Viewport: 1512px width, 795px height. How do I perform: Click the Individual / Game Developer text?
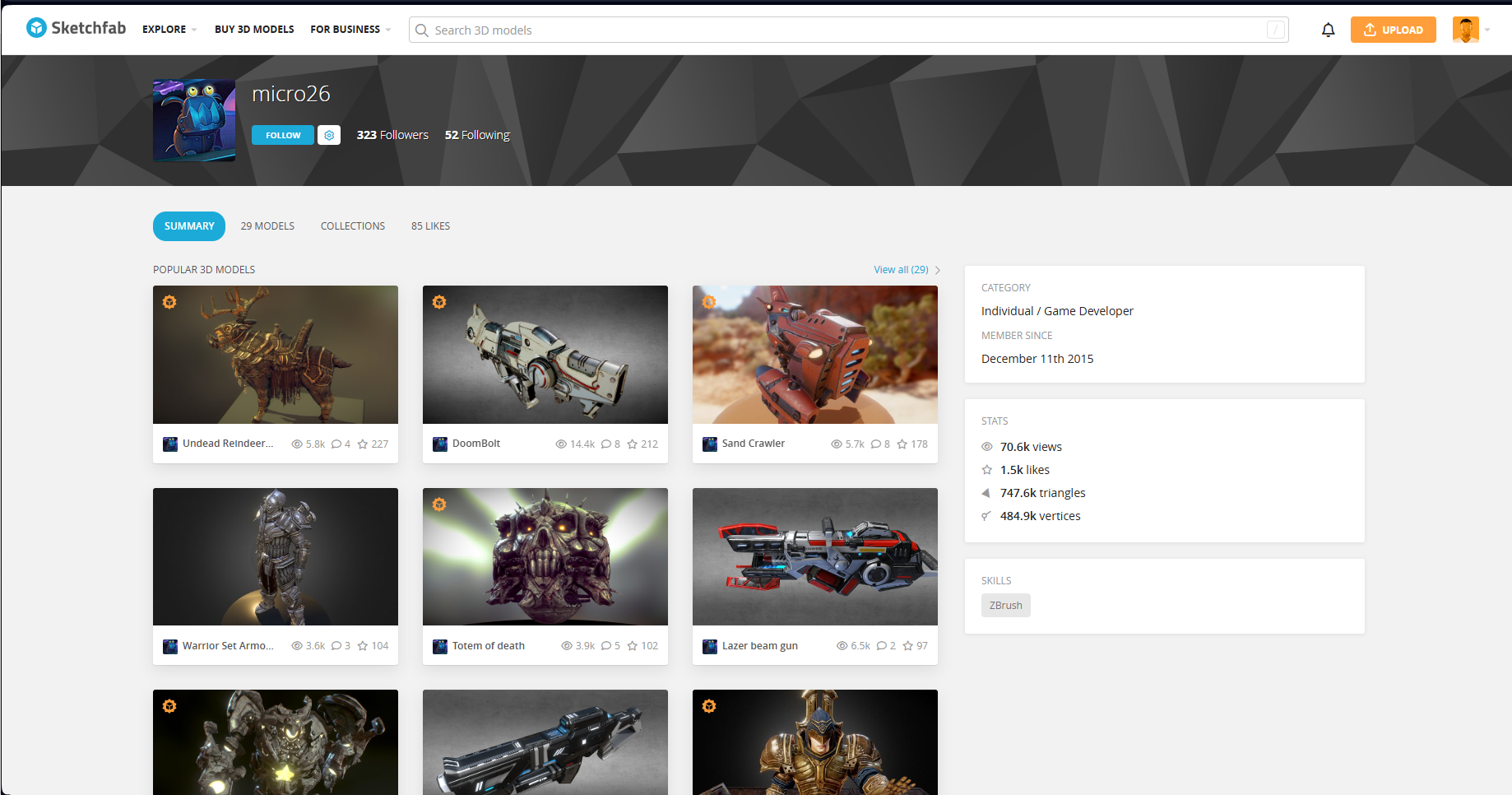(x=1057, y=311)
